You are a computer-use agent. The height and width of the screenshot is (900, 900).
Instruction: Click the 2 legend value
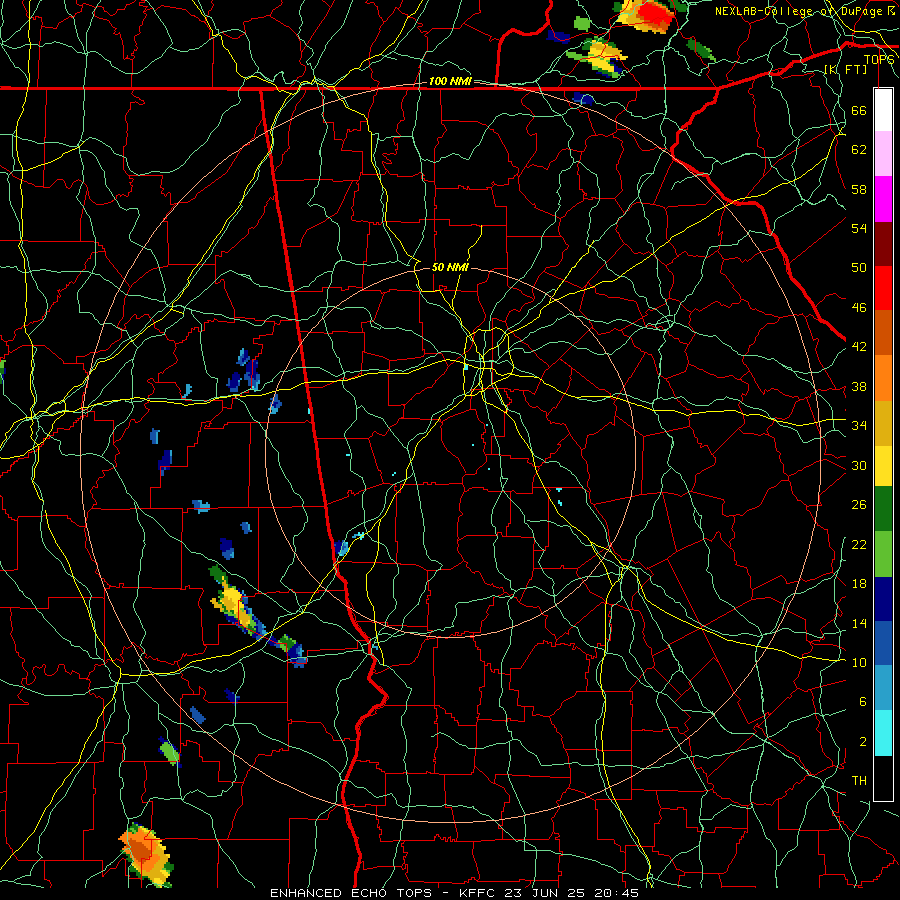tap(863, 741)
